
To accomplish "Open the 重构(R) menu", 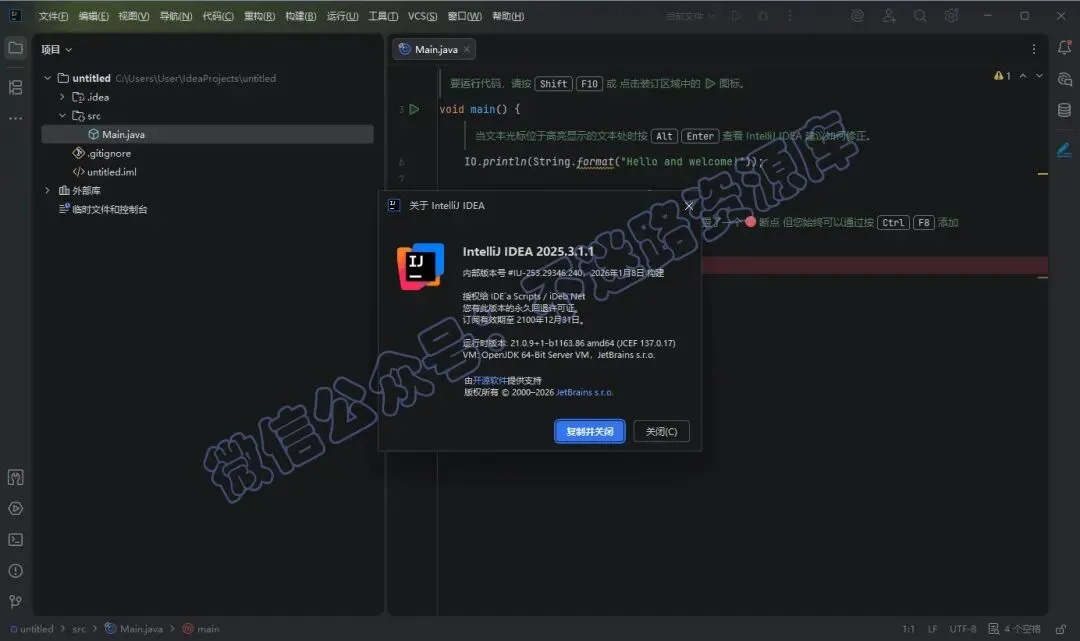I will click(x=259, y=16).
